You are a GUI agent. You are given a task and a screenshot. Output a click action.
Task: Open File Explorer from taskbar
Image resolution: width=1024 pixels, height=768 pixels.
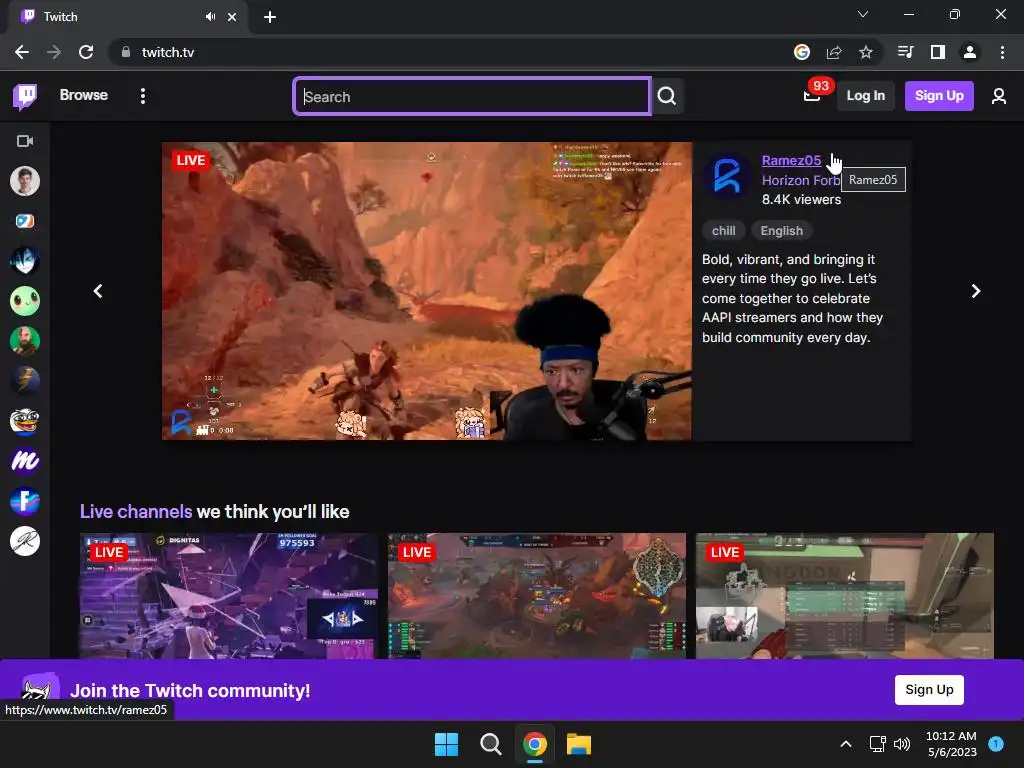(x=579, y=744)
